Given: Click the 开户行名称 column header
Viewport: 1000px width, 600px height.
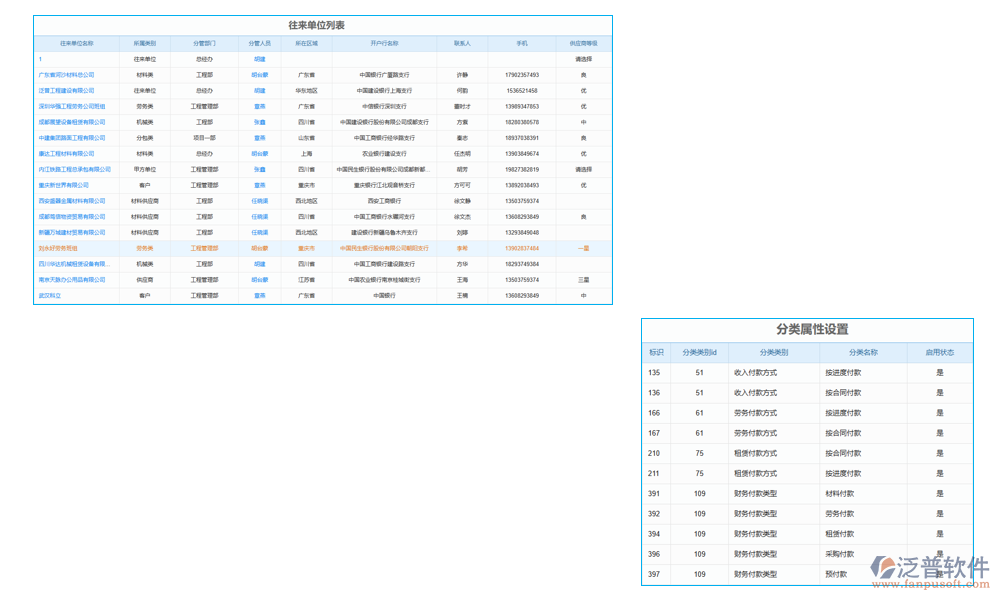Looking at the screenshot, I should (x=384, y=44).
